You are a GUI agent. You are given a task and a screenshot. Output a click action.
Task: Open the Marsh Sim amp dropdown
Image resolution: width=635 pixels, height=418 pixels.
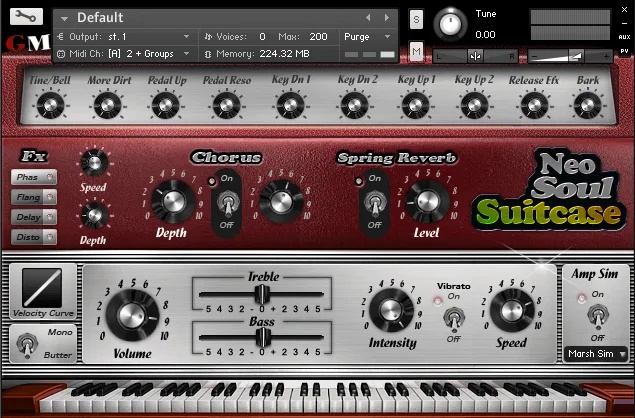[595, 354]
